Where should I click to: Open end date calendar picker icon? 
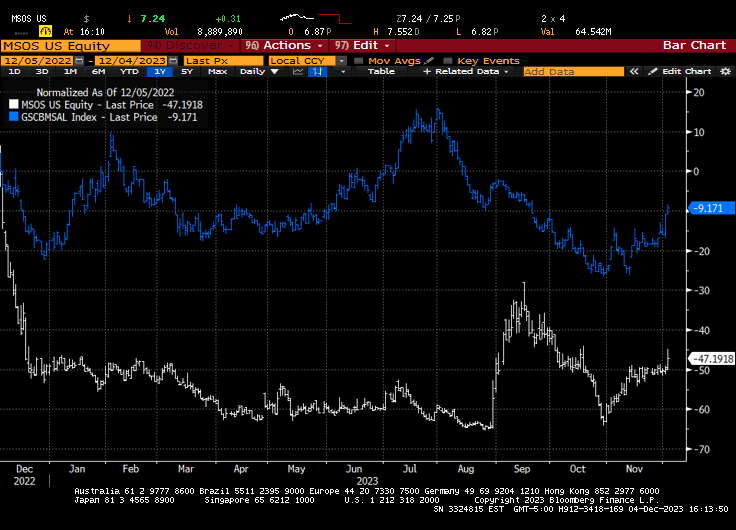click(173, 61)
